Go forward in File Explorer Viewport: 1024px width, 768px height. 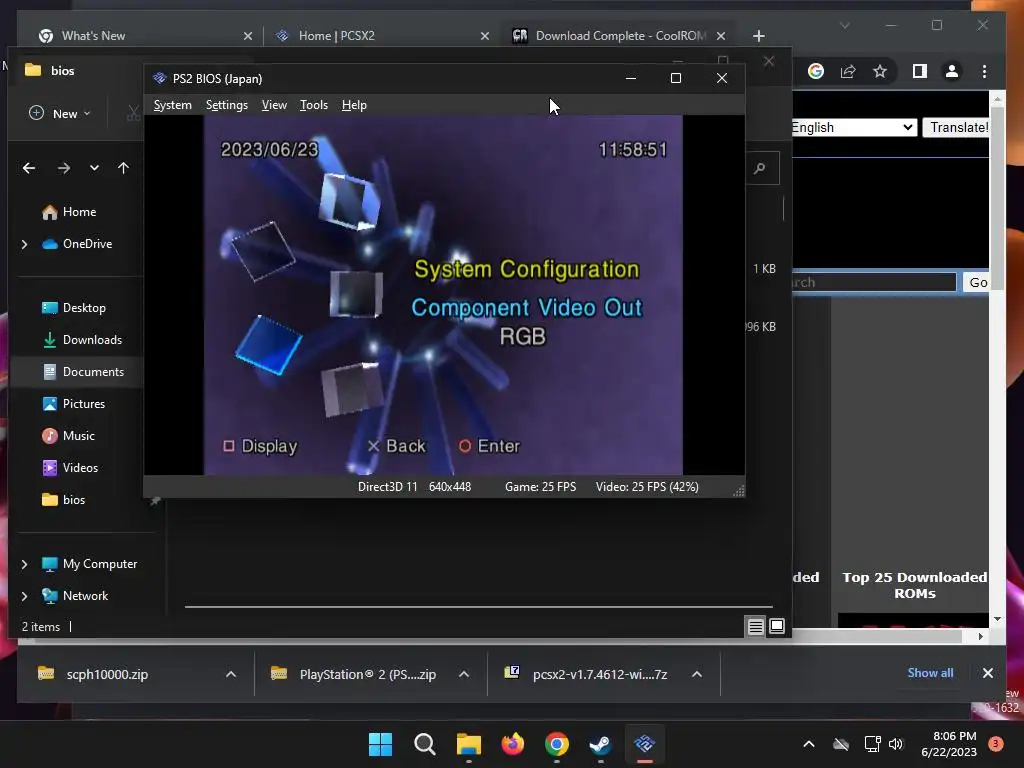click(x=63, y=168)
